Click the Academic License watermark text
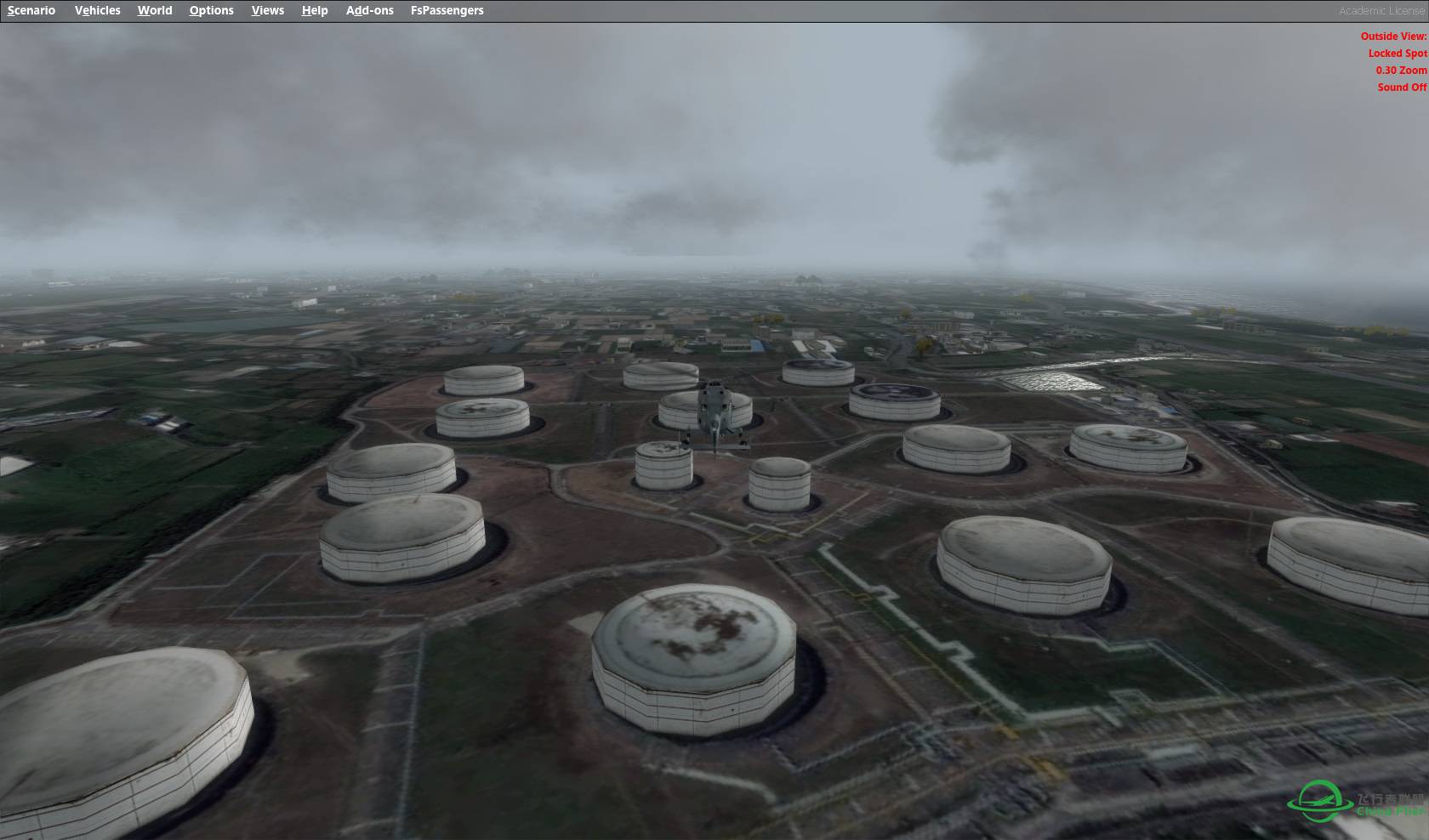Viewport: 1429px width, 840px height. [1381, 11]
